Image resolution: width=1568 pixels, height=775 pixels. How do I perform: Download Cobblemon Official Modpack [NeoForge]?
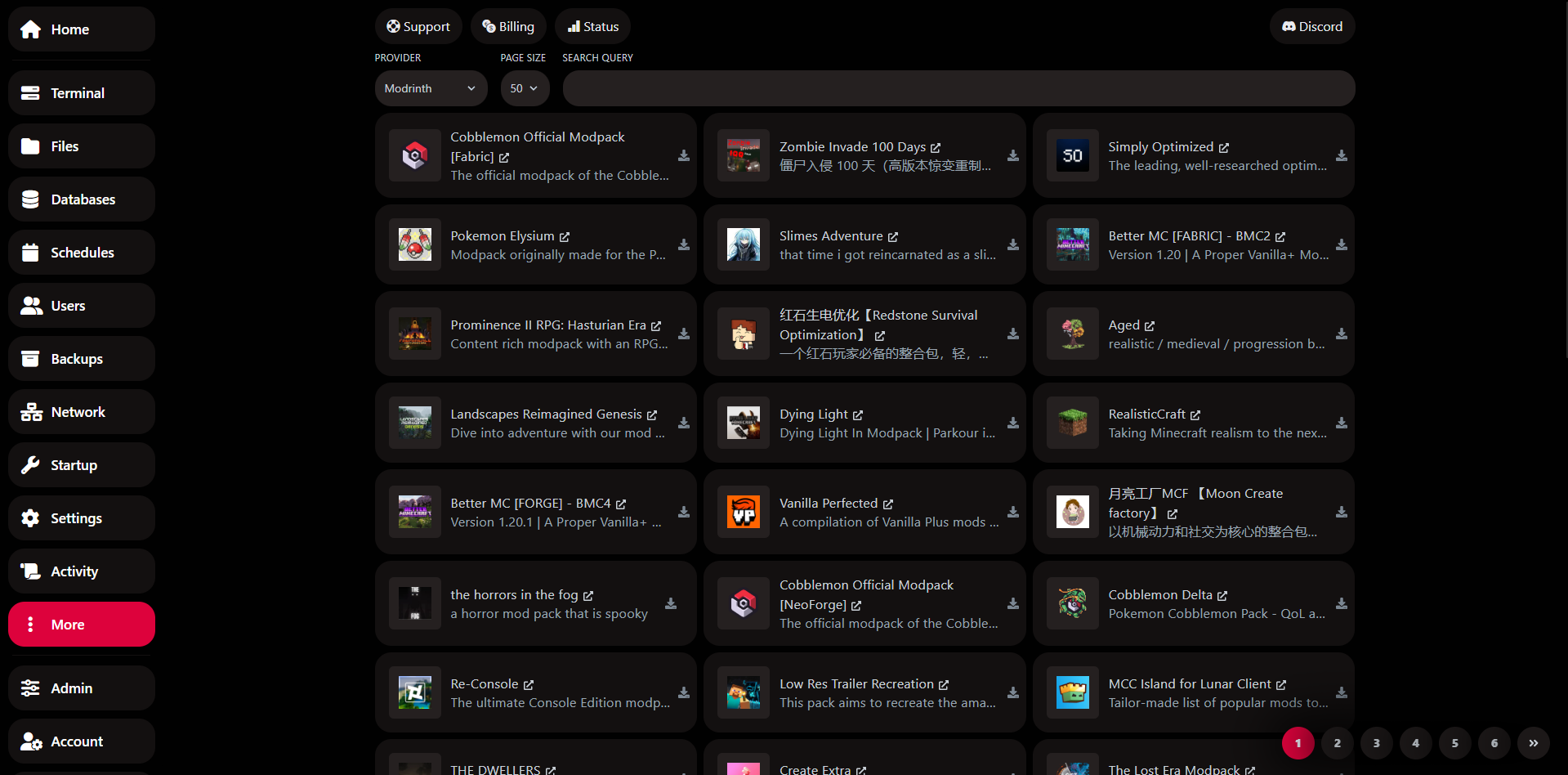1012,603
